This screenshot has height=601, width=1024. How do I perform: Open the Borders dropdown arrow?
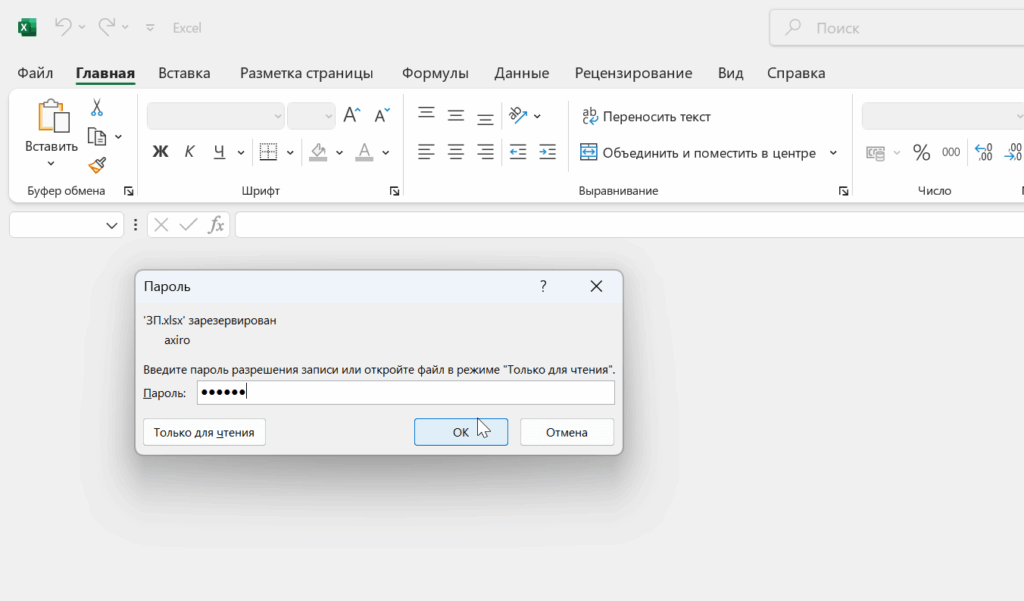(290, 153)
